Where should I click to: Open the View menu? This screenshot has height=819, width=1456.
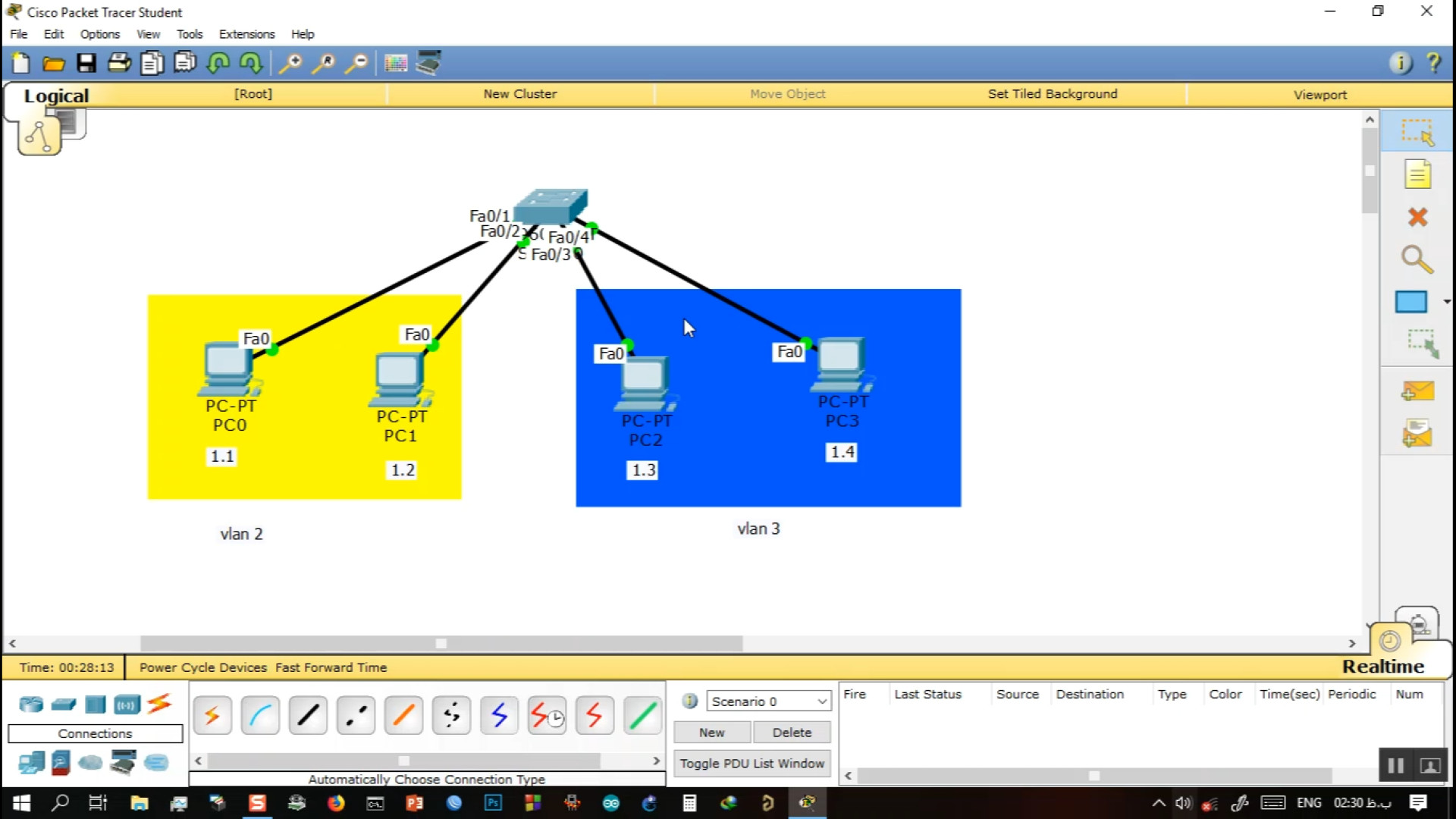[148, 34]
